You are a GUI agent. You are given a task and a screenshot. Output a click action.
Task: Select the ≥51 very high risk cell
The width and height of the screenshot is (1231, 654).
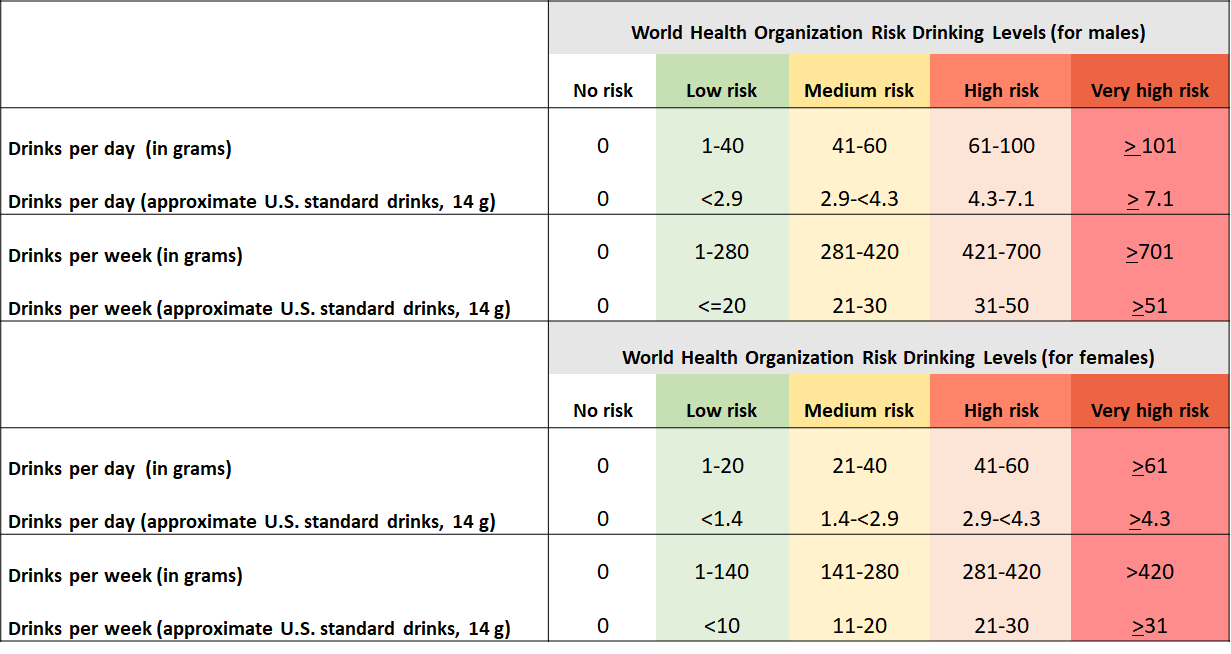tap(1149, 306)
